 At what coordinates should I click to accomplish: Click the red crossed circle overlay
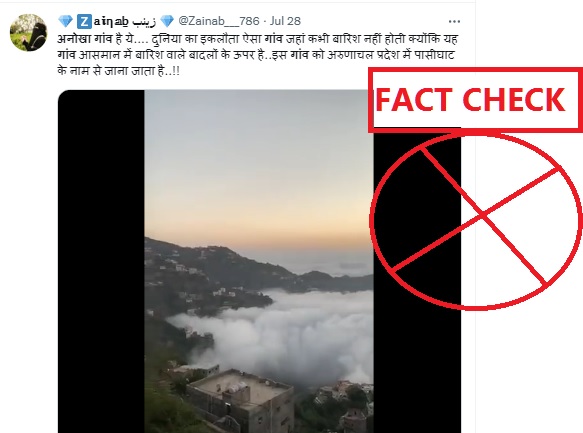tap(476, 220)
